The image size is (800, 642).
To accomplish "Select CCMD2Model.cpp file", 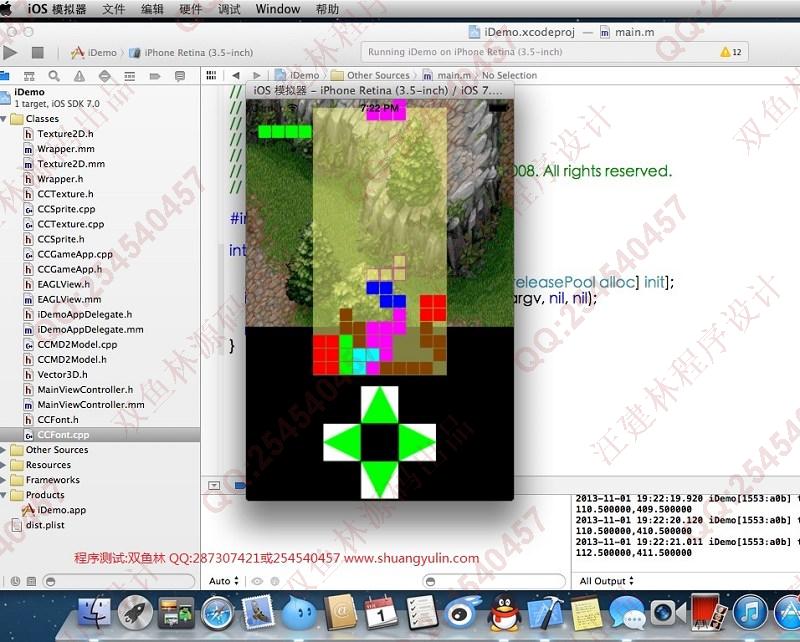I will (x=77, y=344).
